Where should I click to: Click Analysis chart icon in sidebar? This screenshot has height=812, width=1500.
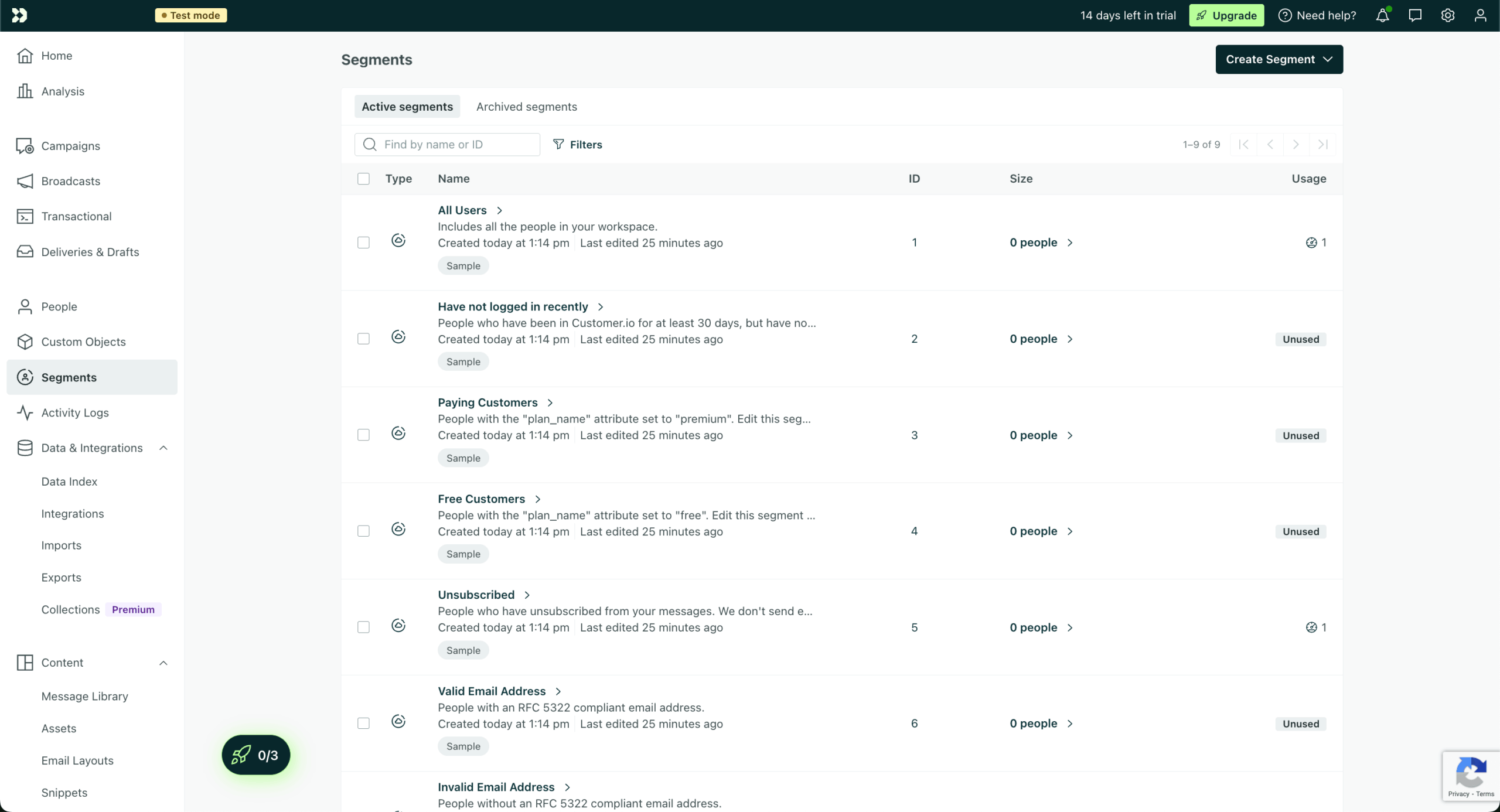pyautogui.click(x=25, y=91)
